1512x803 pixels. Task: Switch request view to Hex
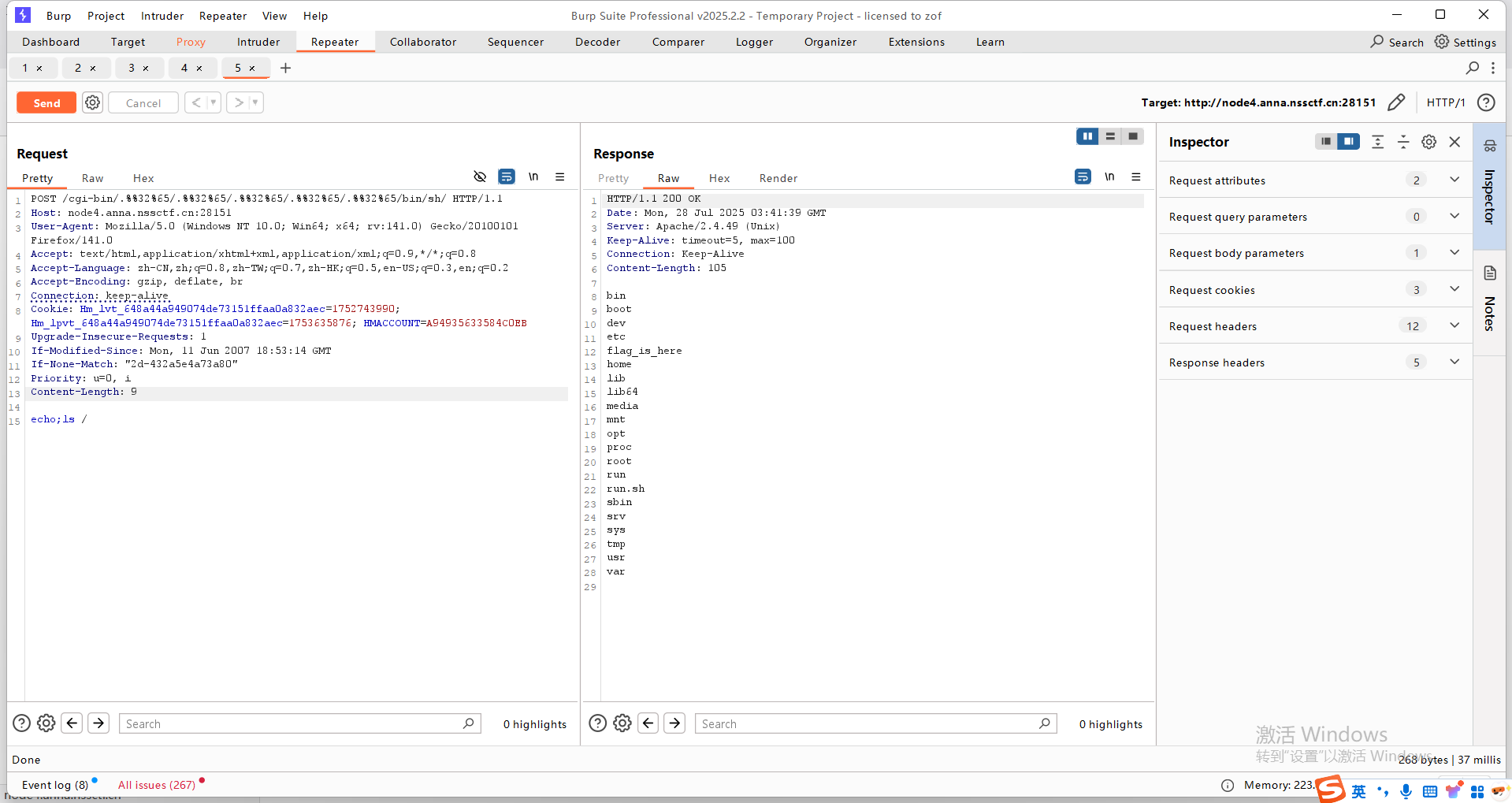click(x=143, y=178)
